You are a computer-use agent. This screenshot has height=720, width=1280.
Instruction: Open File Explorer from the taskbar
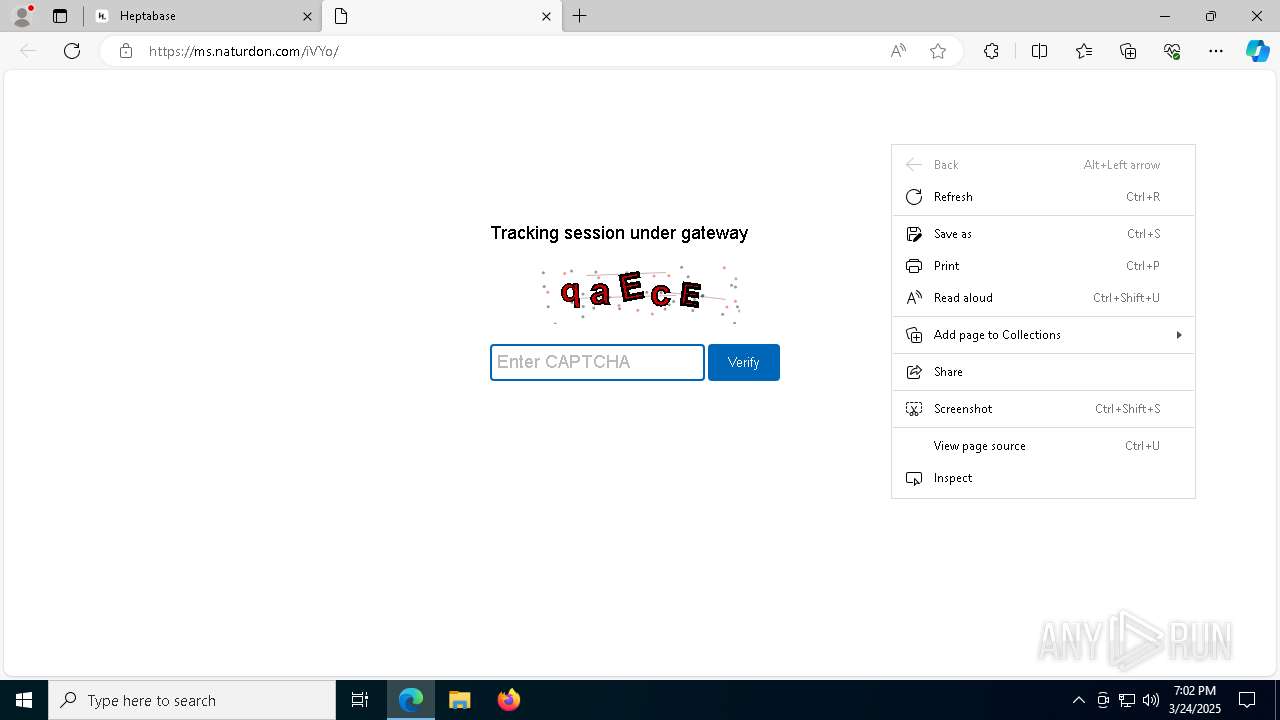coord(460,700)
